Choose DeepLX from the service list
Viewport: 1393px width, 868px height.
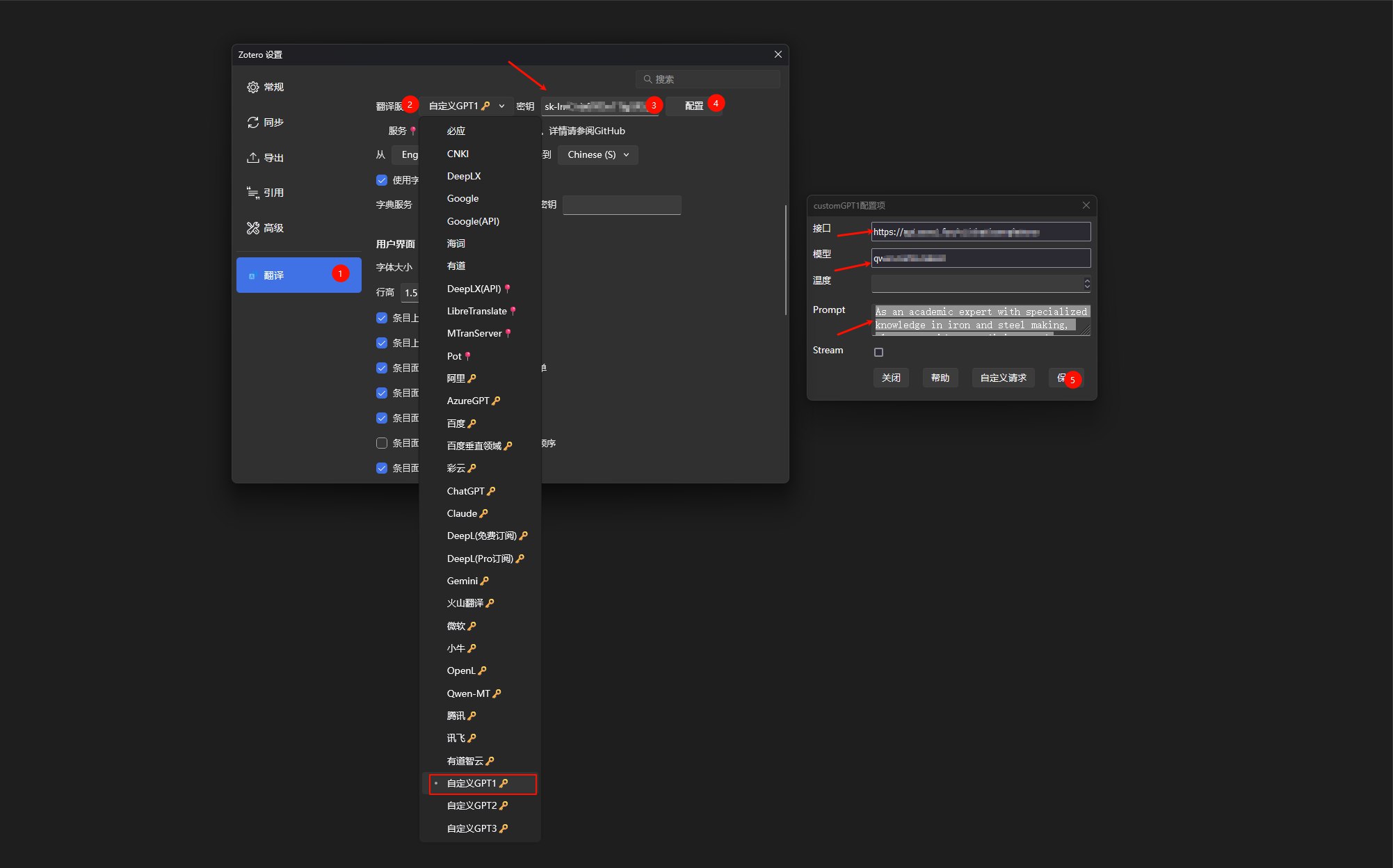[463, 176]
